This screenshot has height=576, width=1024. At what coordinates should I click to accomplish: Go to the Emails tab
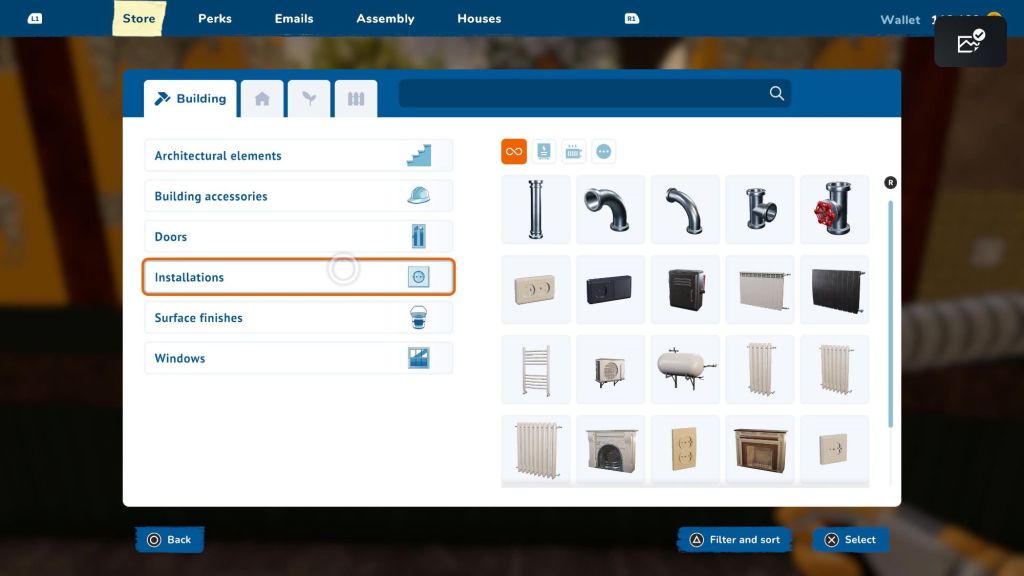294,19
